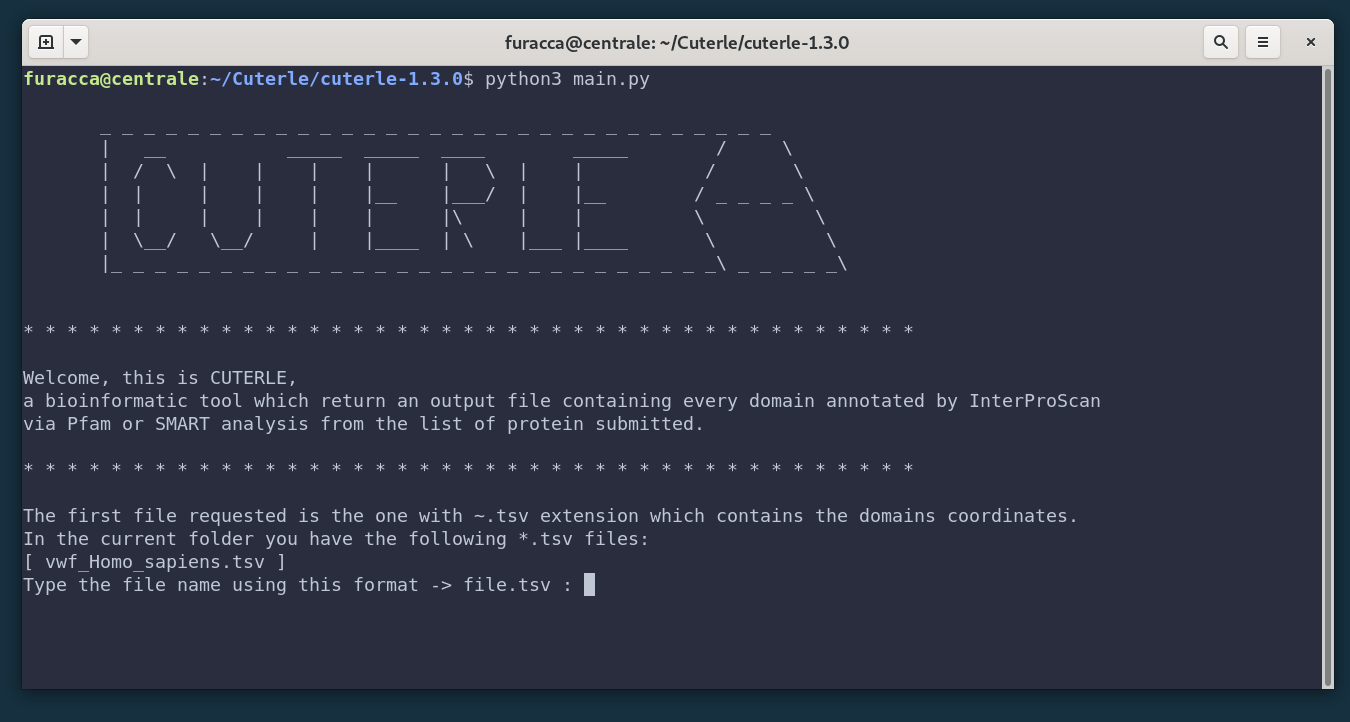Click the word InterProScan
Screen dimensions: 1350x722
click(x=1035, y=401)
